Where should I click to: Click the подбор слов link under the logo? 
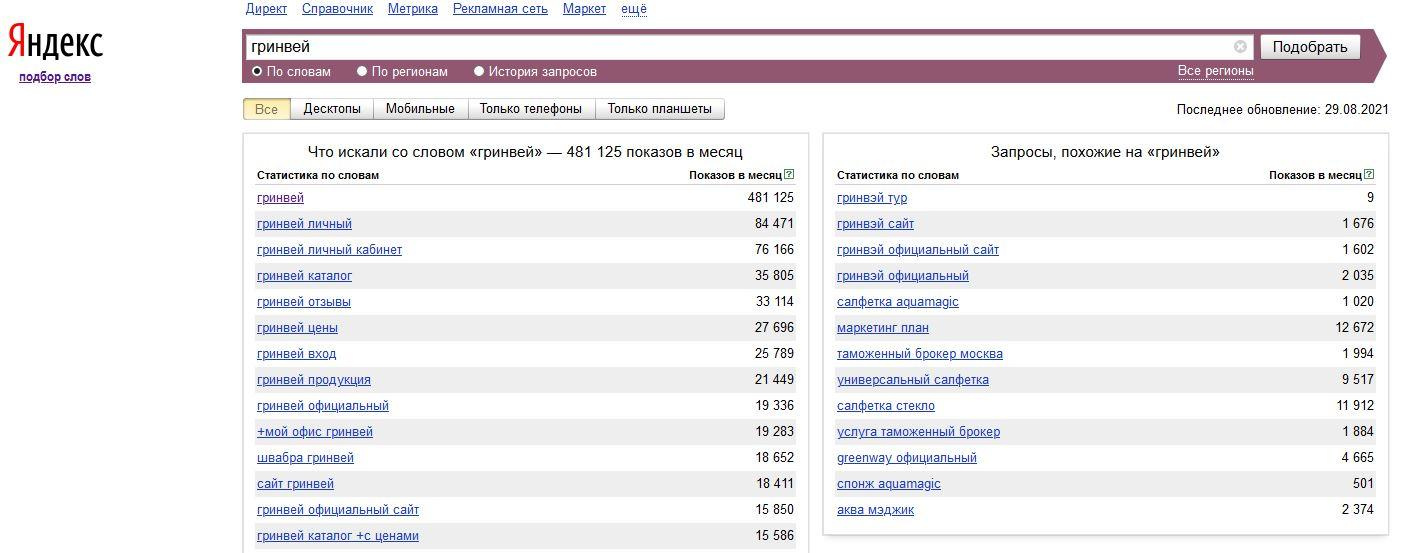(55, 77)
